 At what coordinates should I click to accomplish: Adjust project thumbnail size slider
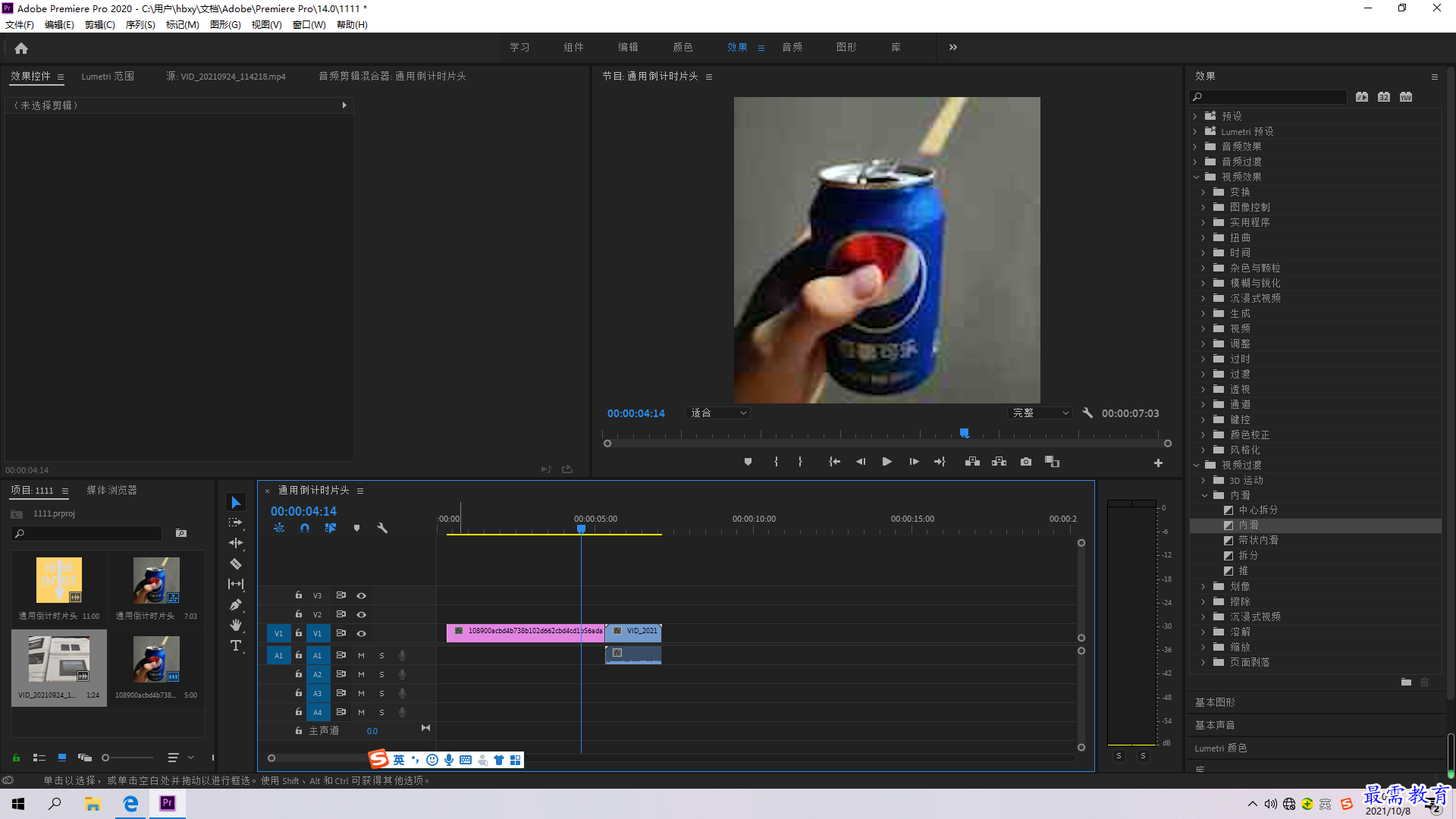pos(127,757)
